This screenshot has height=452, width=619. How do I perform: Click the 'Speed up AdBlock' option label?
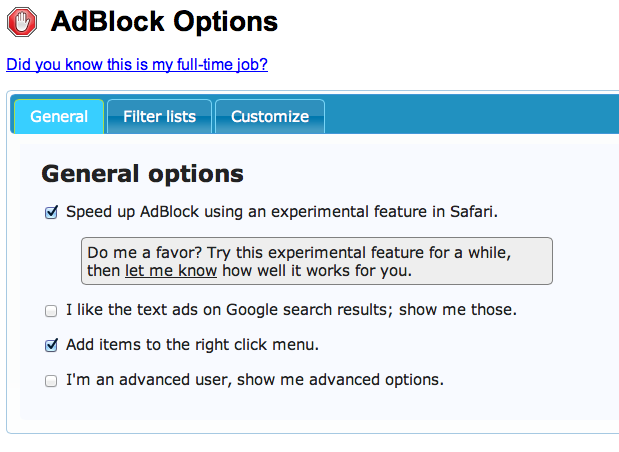pos(282,212)
